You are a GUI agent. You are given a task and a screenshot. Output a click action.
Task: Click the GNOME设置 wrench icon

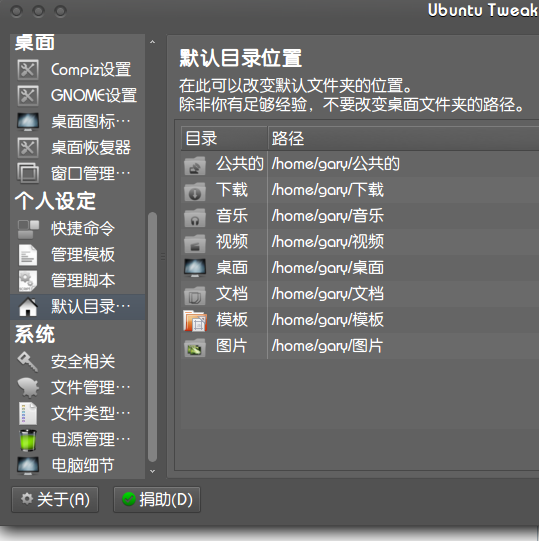pos(28,96)
